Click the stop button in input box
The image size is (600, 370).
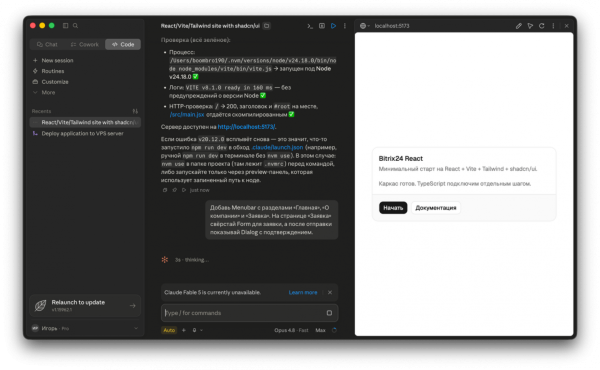(x=329, y=313)
